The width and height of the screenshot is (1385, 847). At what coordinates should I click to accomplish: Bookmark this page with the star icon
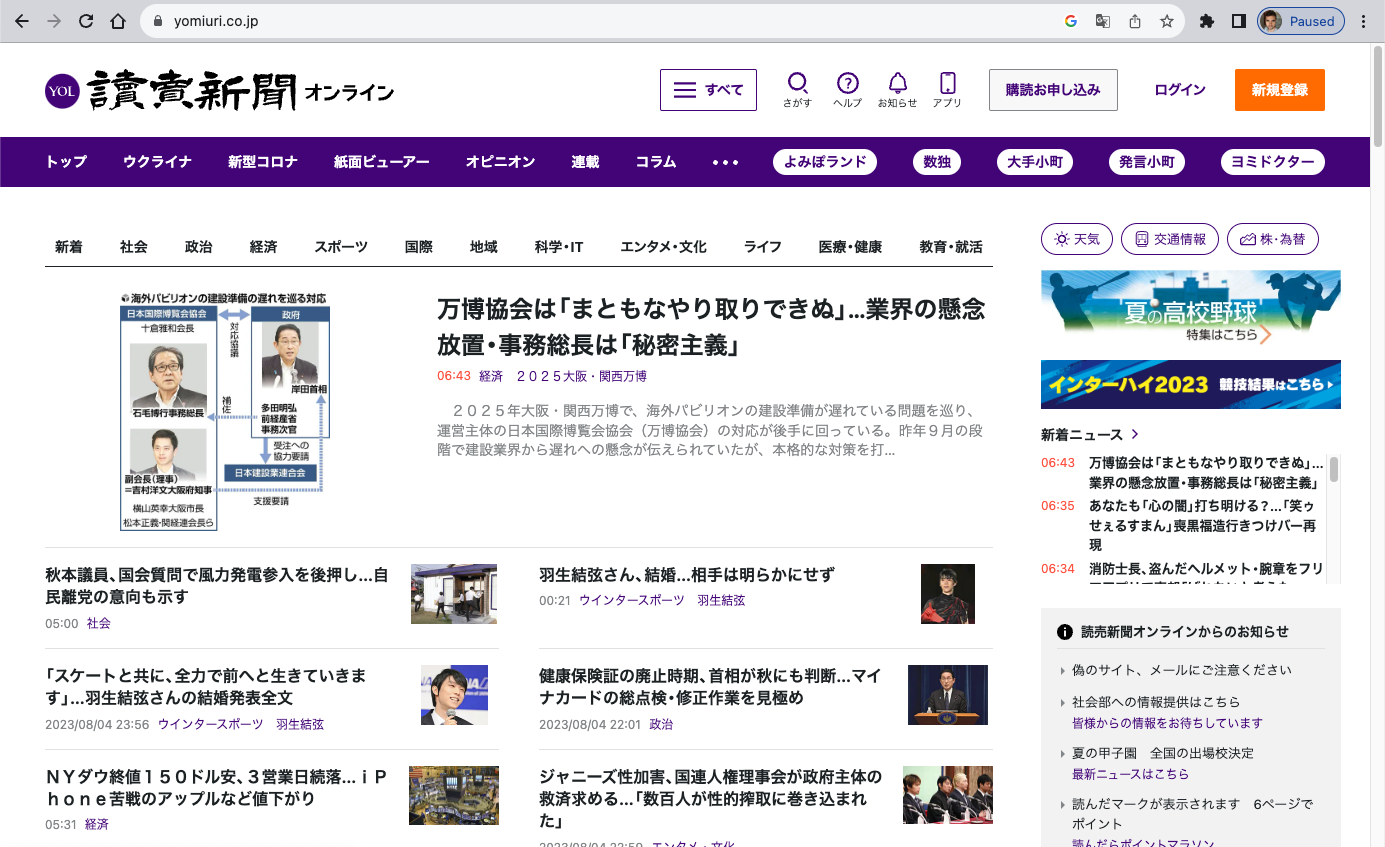pyautogui.click(x=1166, y=21)
